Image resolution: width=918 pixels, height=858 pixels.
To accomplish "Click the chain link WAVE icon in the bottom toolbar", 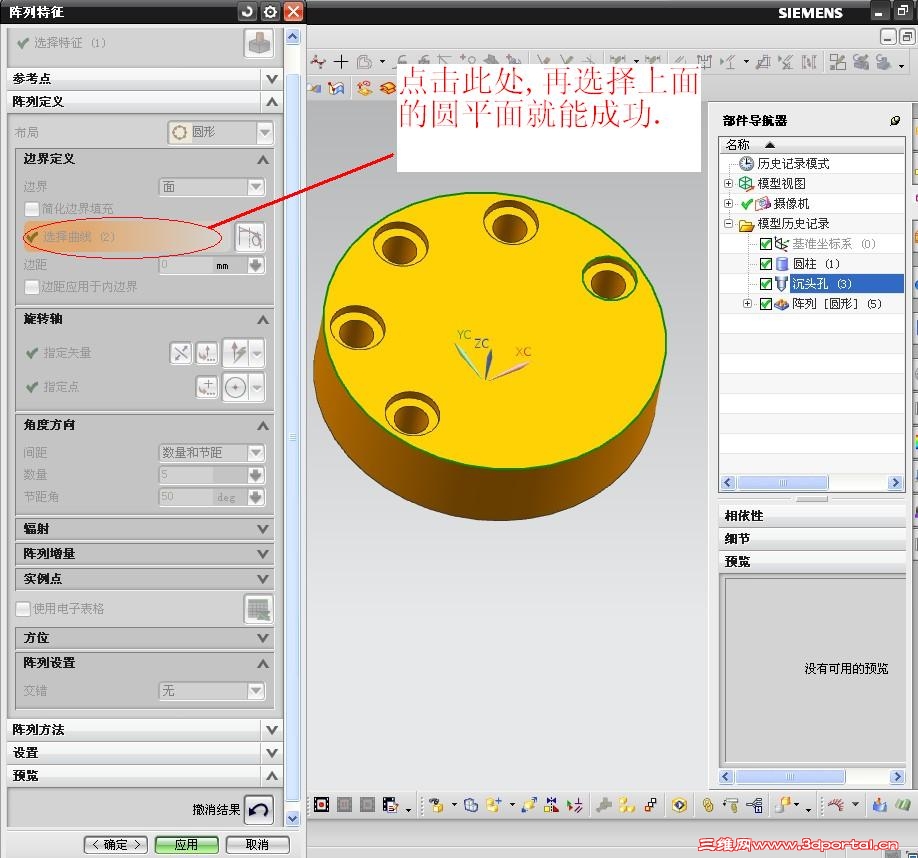I will click(x=708, y=805).
